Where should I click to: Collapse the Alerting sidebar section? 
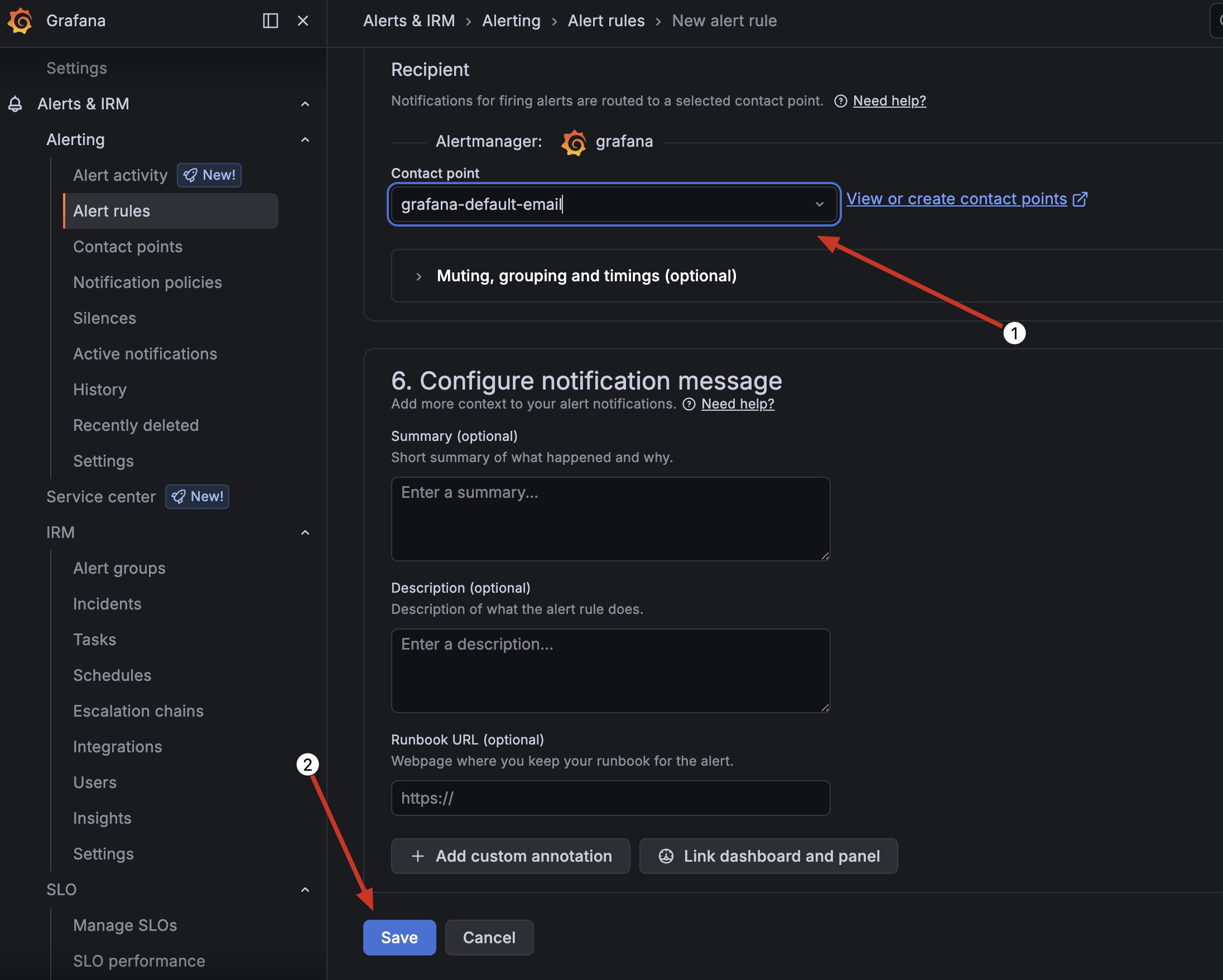coord(305,140)
